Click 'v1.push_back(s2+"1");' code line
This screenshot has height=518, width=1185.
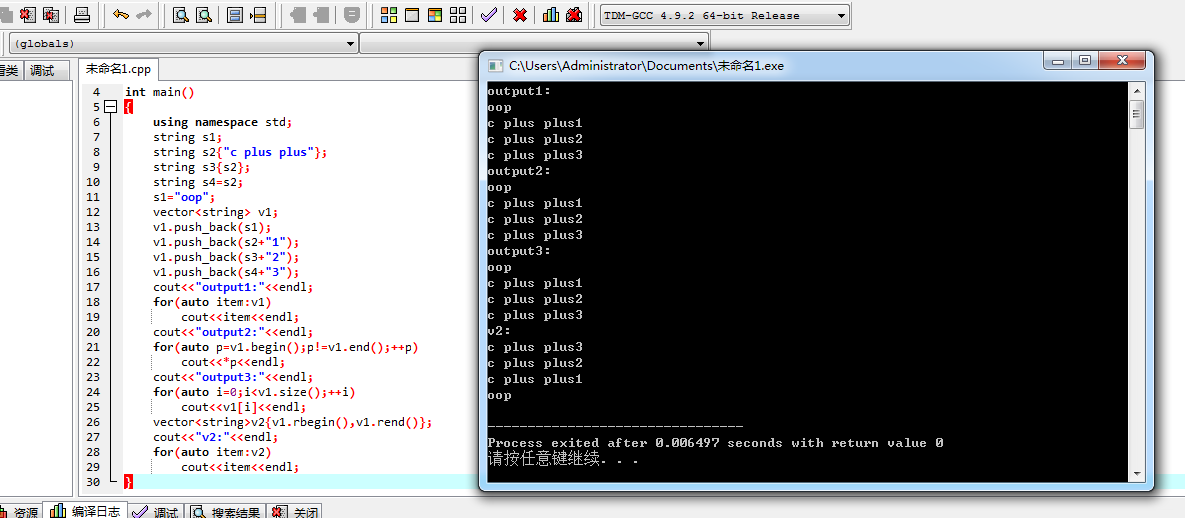[226, 243]
